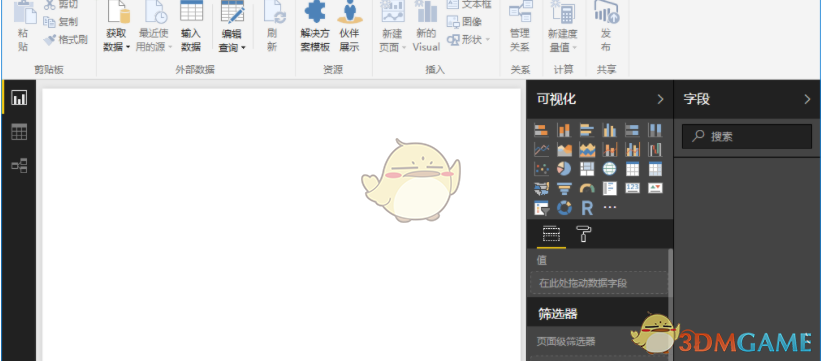Image resolution: width=823 pixels, height=361 pixels.
Task: Choose the Map globe visual
Action: (x=609, y=168)
